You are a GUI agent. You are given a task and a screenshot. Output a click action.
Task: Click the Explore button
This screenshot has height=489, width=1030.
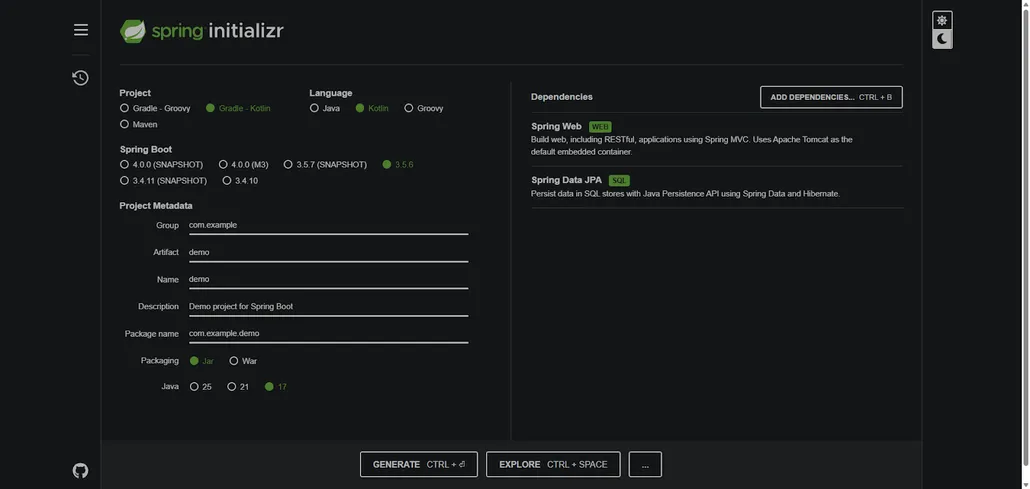pyautogui.click(x=553, y=464)
